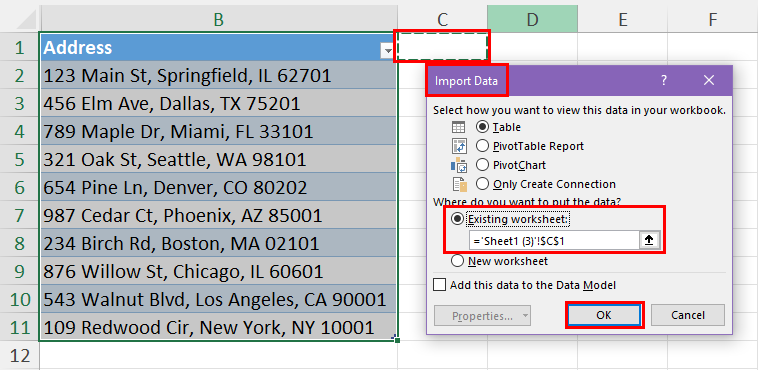Select row 1 header
The width and height of the screenshot is (758, 370).
click(19, 47)
